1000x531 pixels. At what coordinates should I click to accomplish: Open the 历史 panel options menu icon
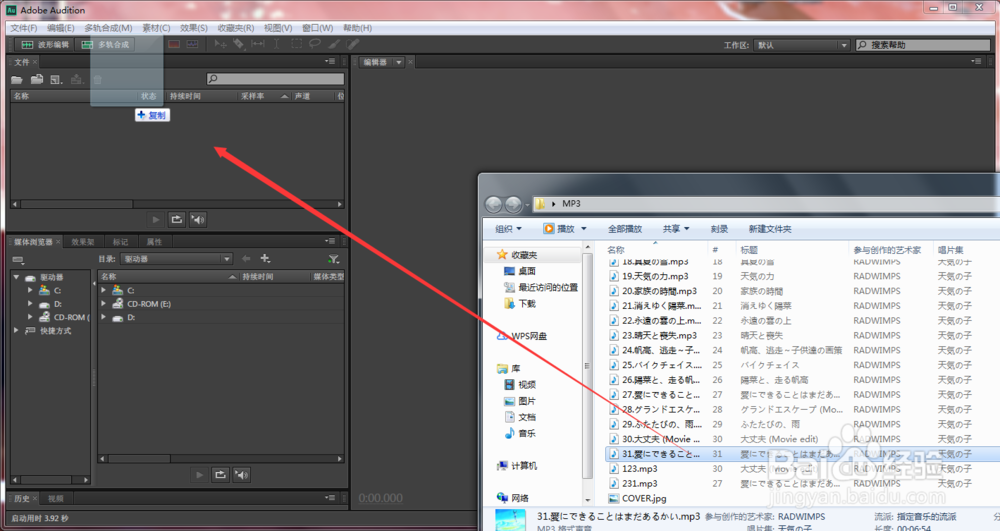pos(330,497)
